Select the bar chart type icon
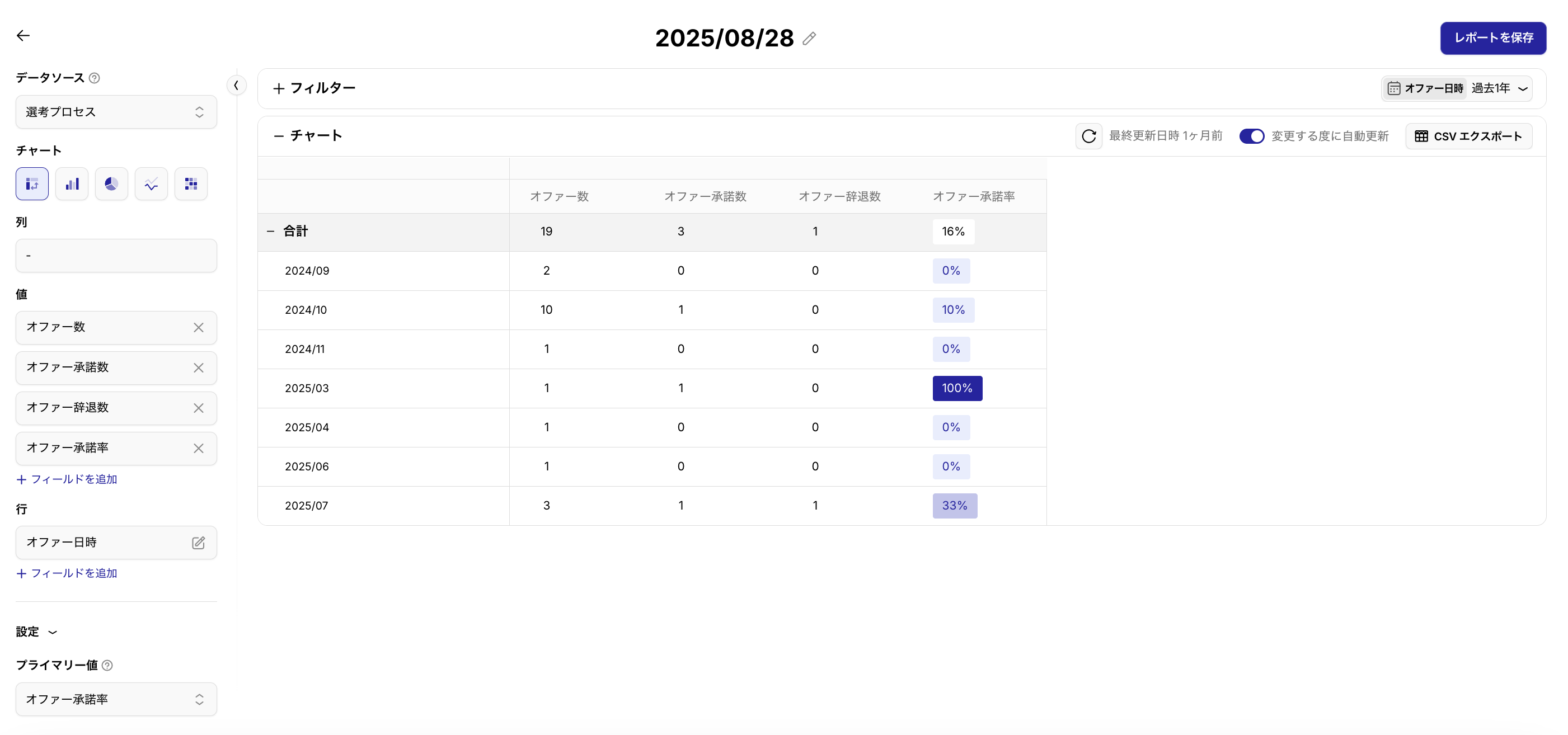Screen dimensions: 1568x735 pos(72,183)
